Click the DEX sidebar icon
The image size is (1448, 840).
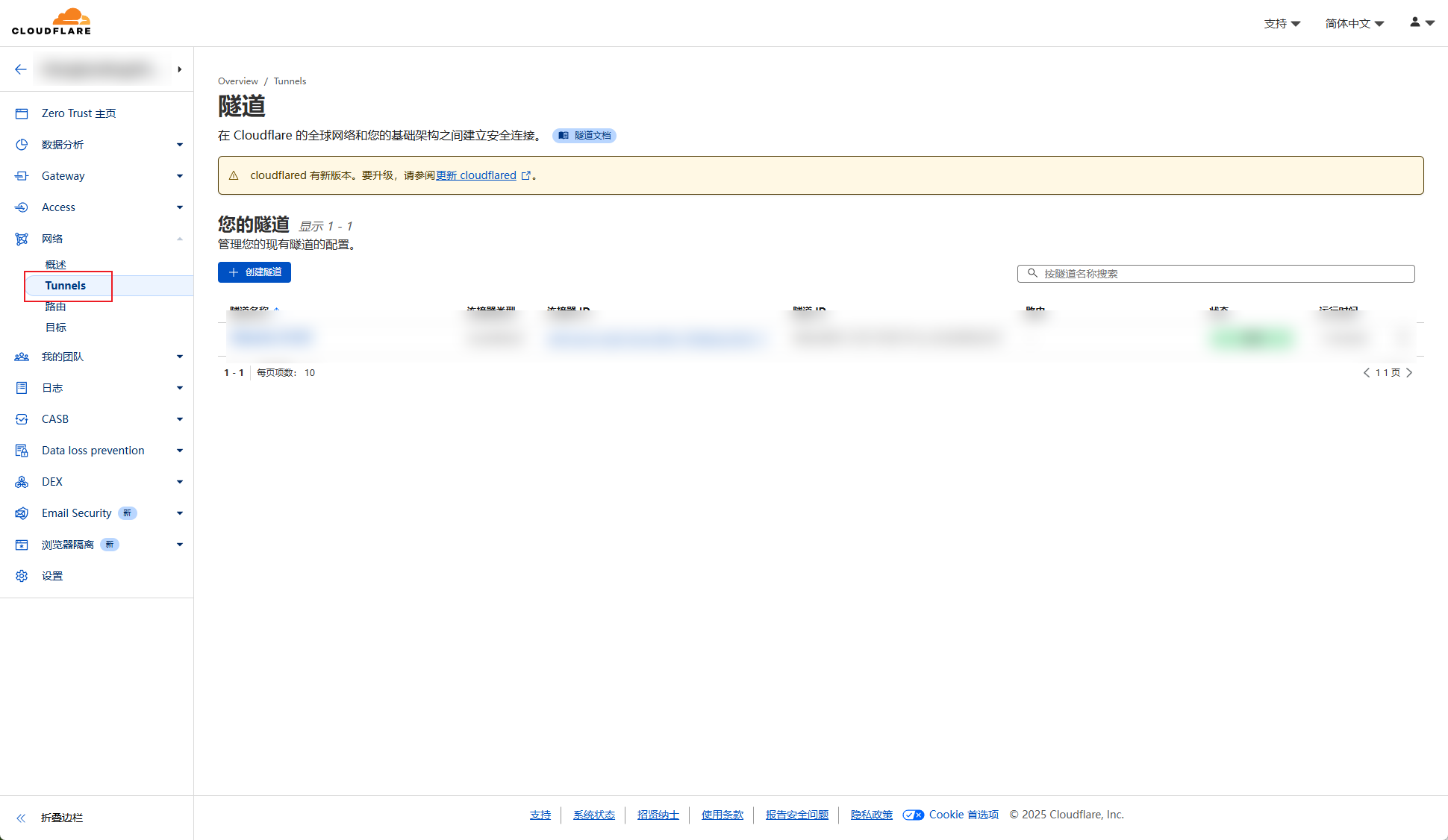click(x=22, y=482)
